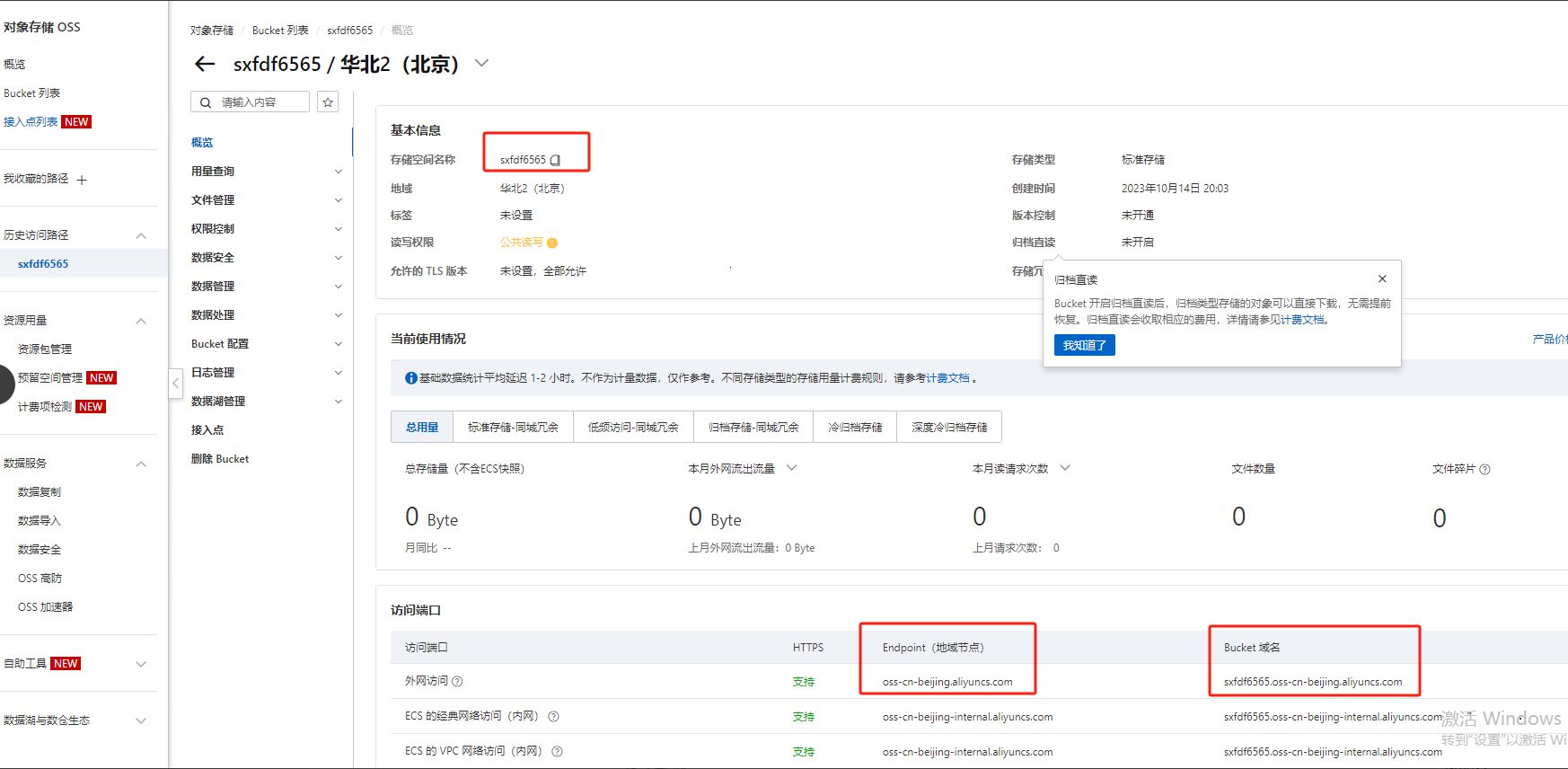Open the 本月外网流出流量 dropdown
Viewport: 1568px width, 769px height.
(791, 468)
